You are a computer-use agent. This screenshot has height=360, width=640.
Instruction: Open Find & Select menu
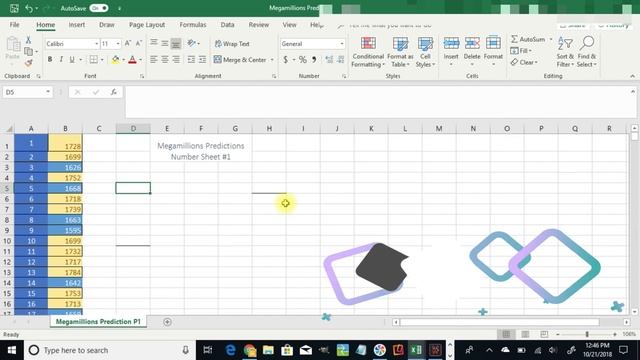click(587, 52)
